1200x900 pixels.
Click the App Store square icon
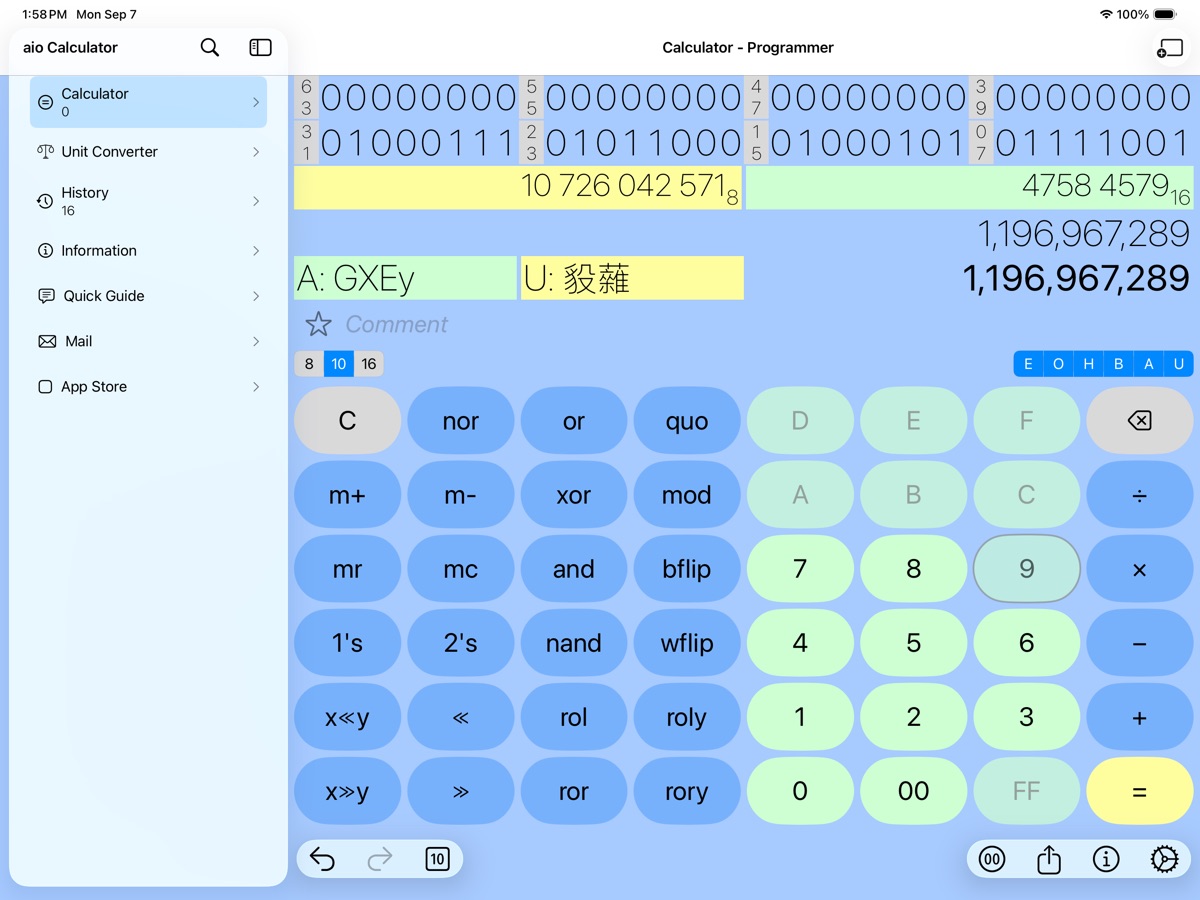tap(45, 387)
